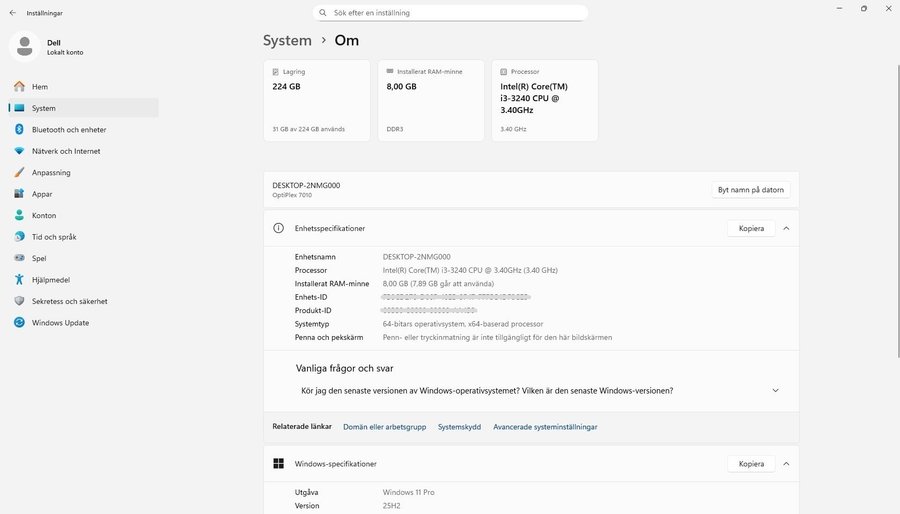This screenshot has height=514, width=900.
Task: Click the Sök efter en inställning field
Action: 450,13
